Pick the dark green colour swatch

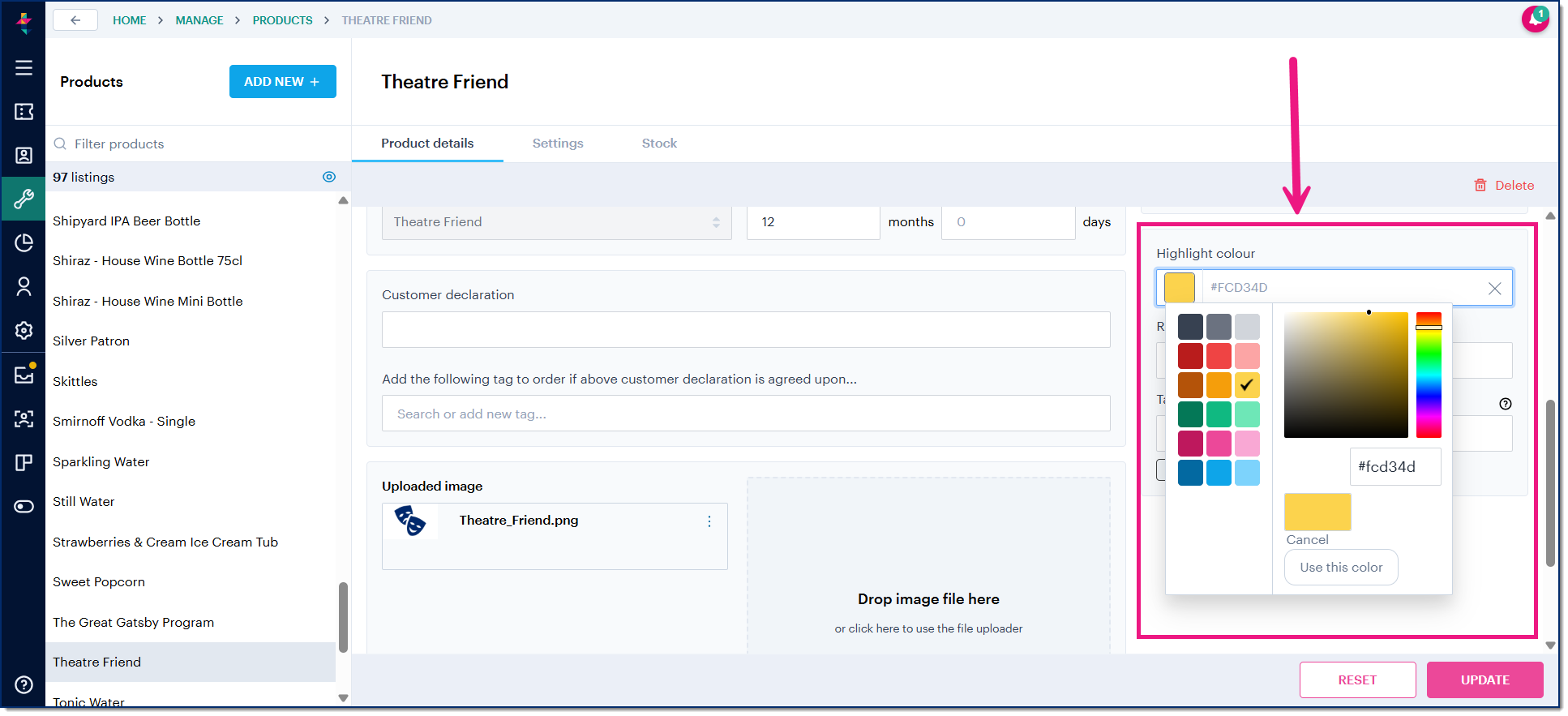(x=1190, y=414)
